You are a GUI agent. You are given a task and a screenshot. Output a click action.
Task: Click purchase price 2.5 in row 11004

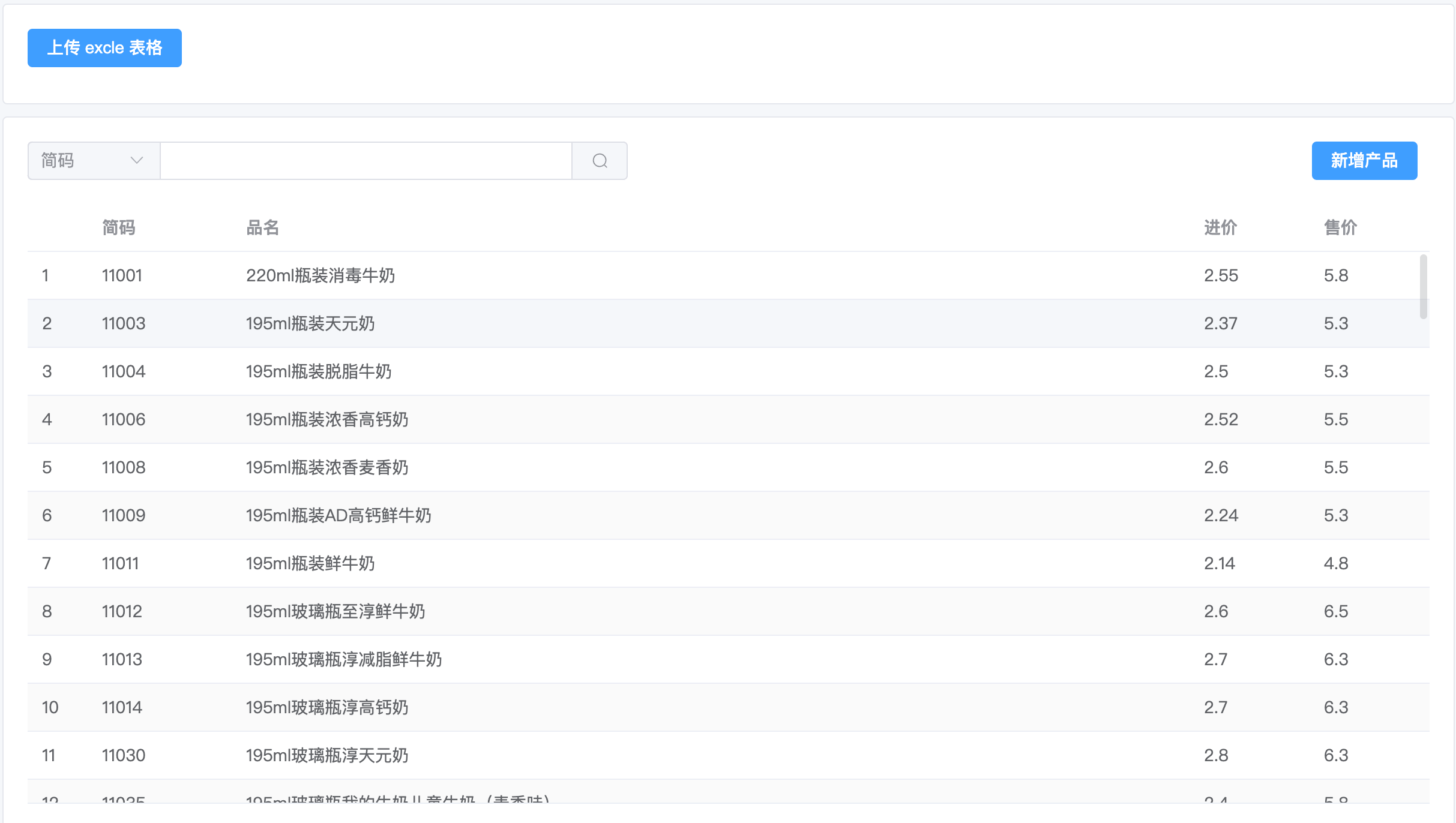click(1216, 371)
